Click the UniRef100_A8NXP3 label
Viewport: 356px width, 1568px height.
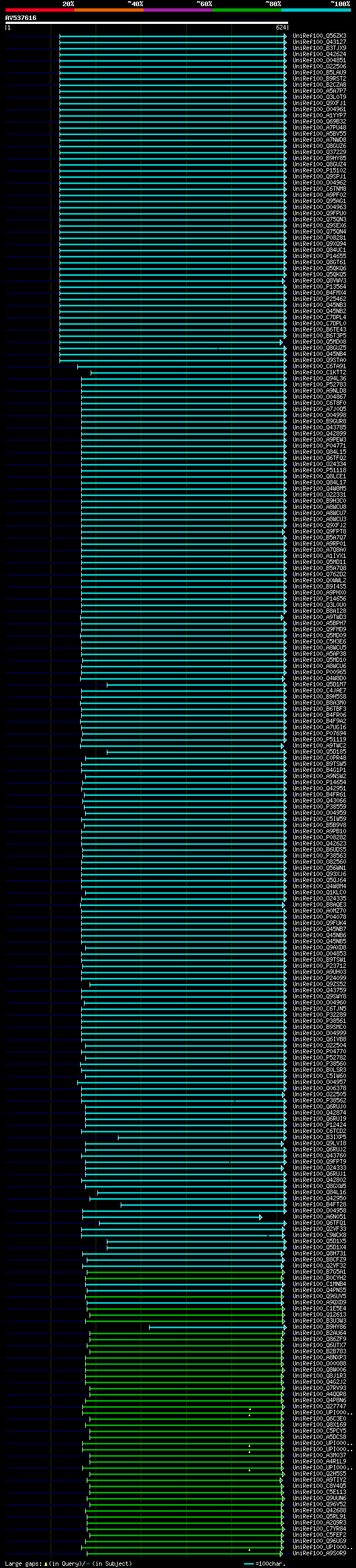[319, 1357]
